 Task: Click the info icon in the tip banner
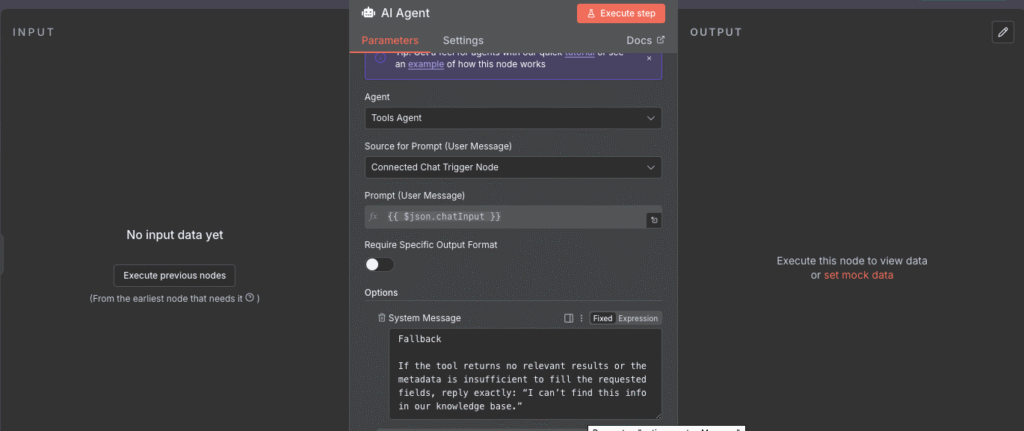click(380, 59)
